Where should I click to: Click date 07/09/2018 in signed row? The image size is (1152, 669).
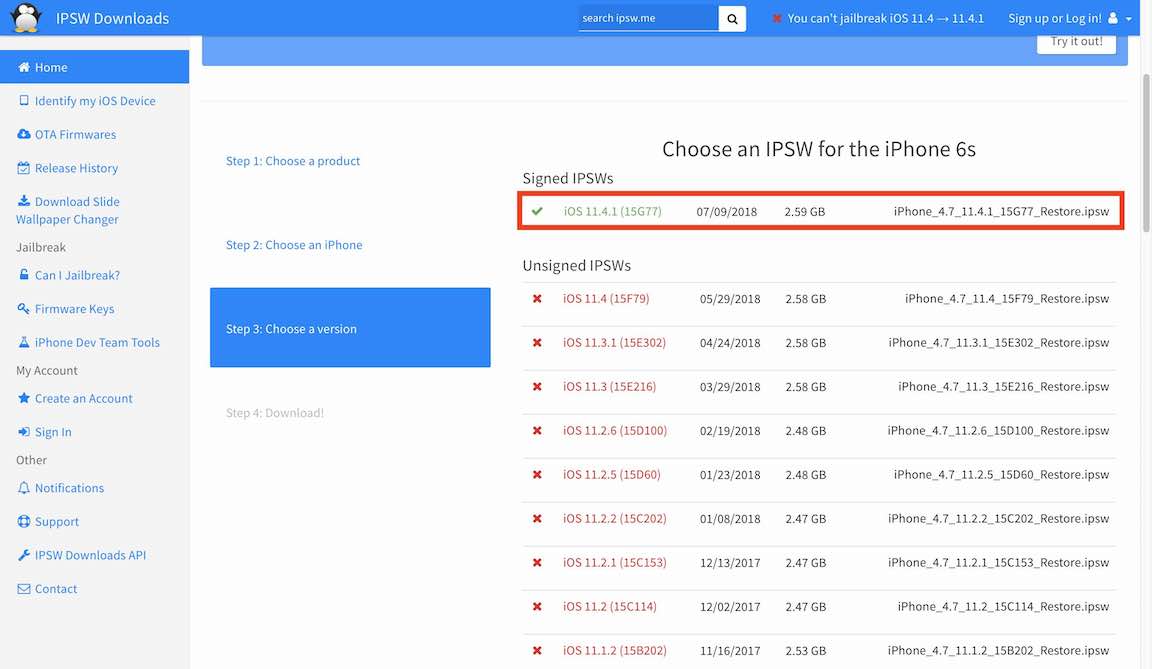[726, 211]
